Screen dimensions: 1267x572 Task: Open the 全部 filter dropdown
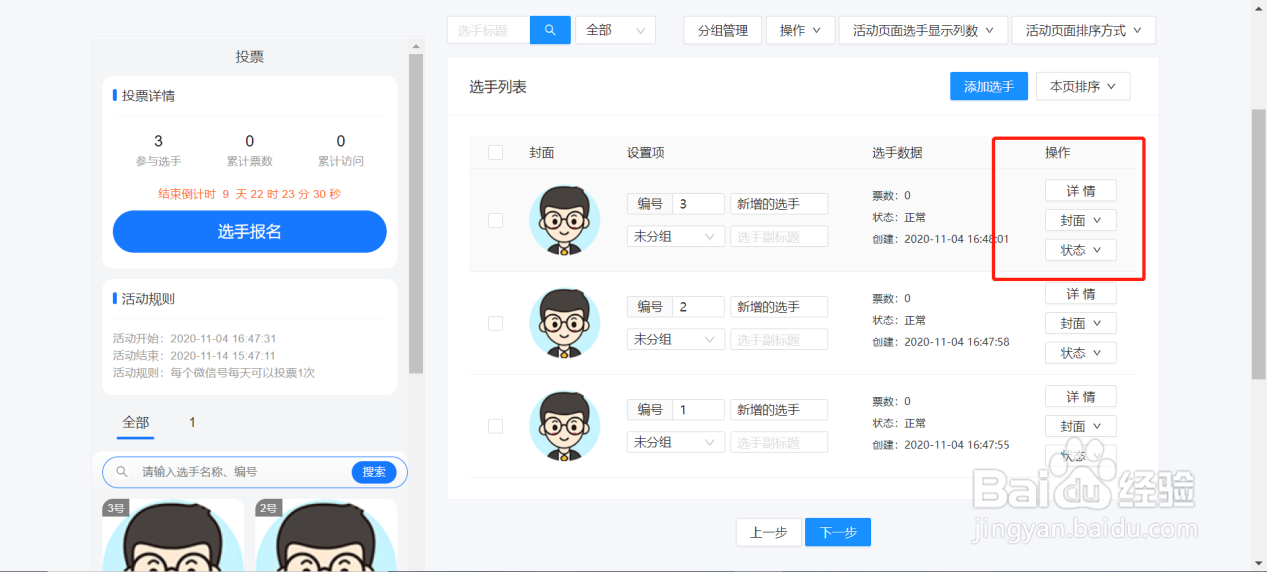click(615, 30)
